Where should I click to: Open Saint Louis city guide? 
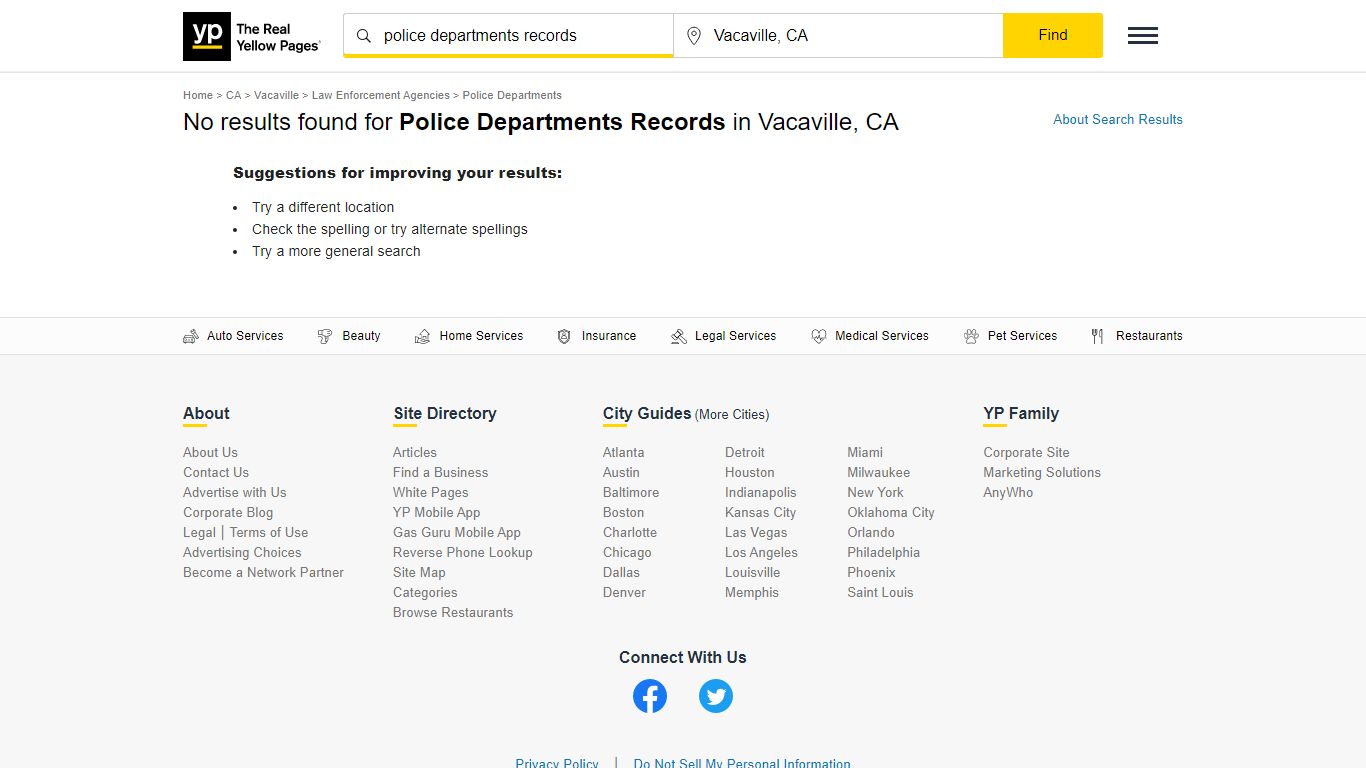880,592
